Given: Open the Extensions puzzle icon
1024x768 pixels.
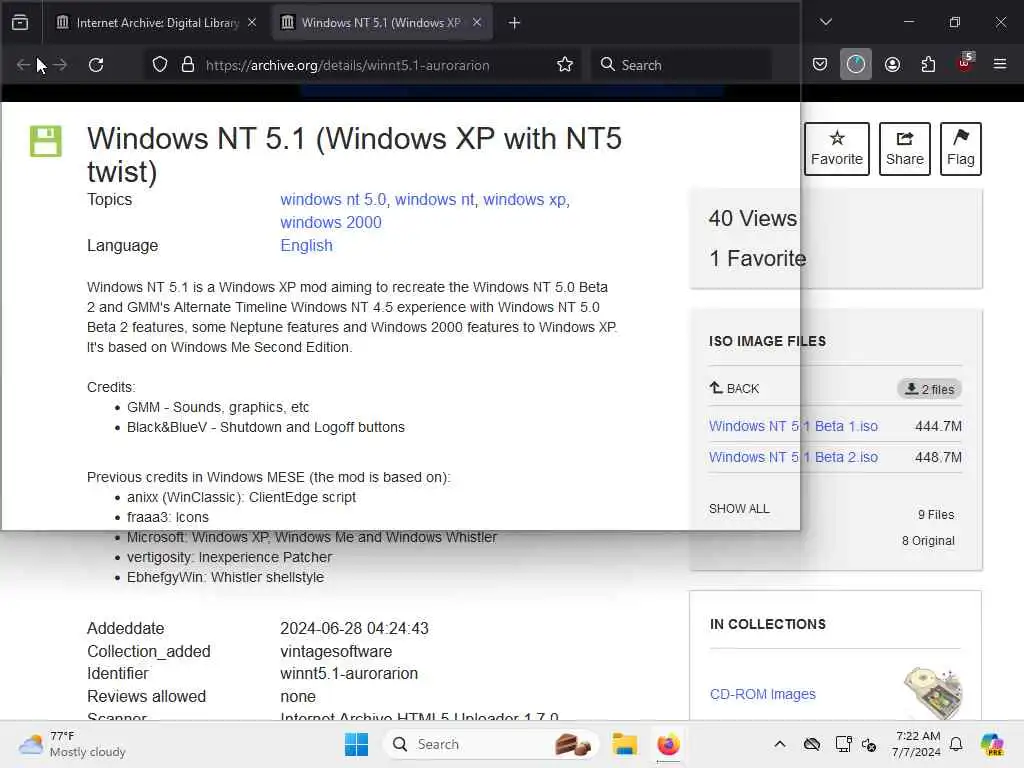Looking at the screenshot, I should tap(928, 65).
